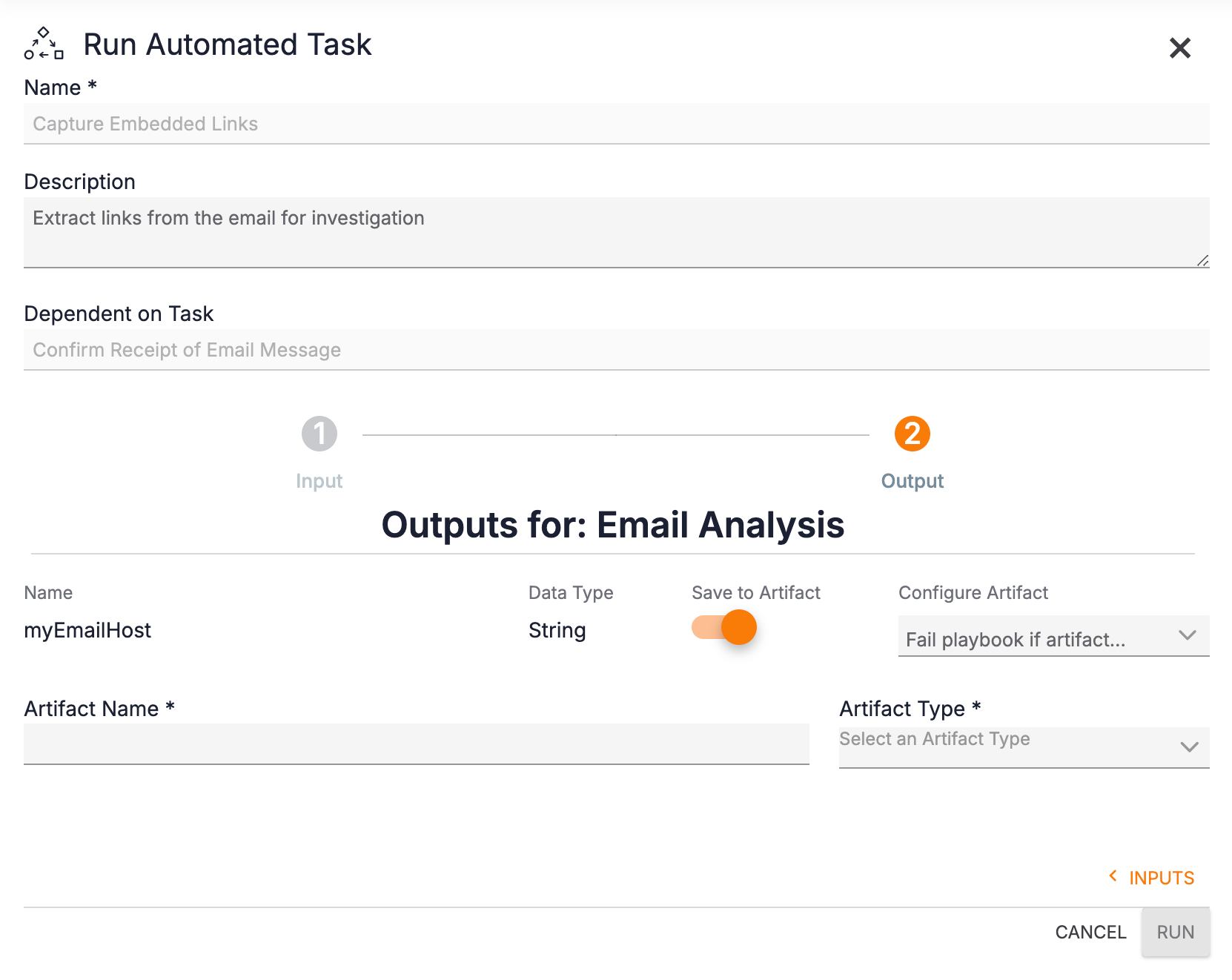This screenshot has height=980, width=1232.
Task: Click the Artifact Name input field
Action: pyautogui.click(x=417, y=744)
